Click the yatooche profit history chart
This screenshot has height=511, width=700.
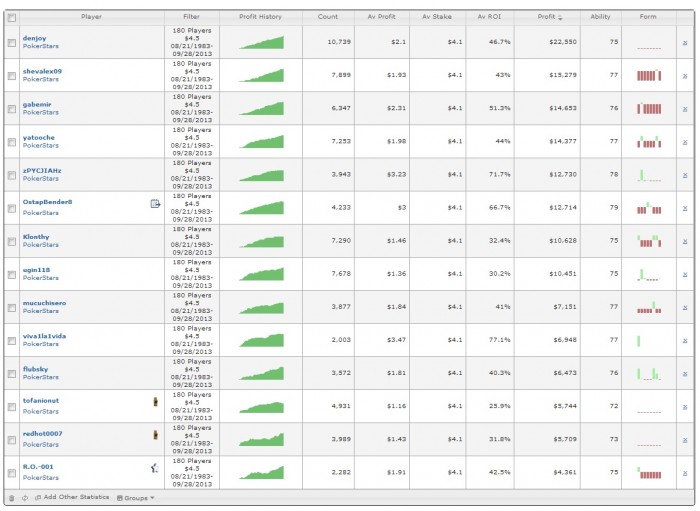(262, 141)
